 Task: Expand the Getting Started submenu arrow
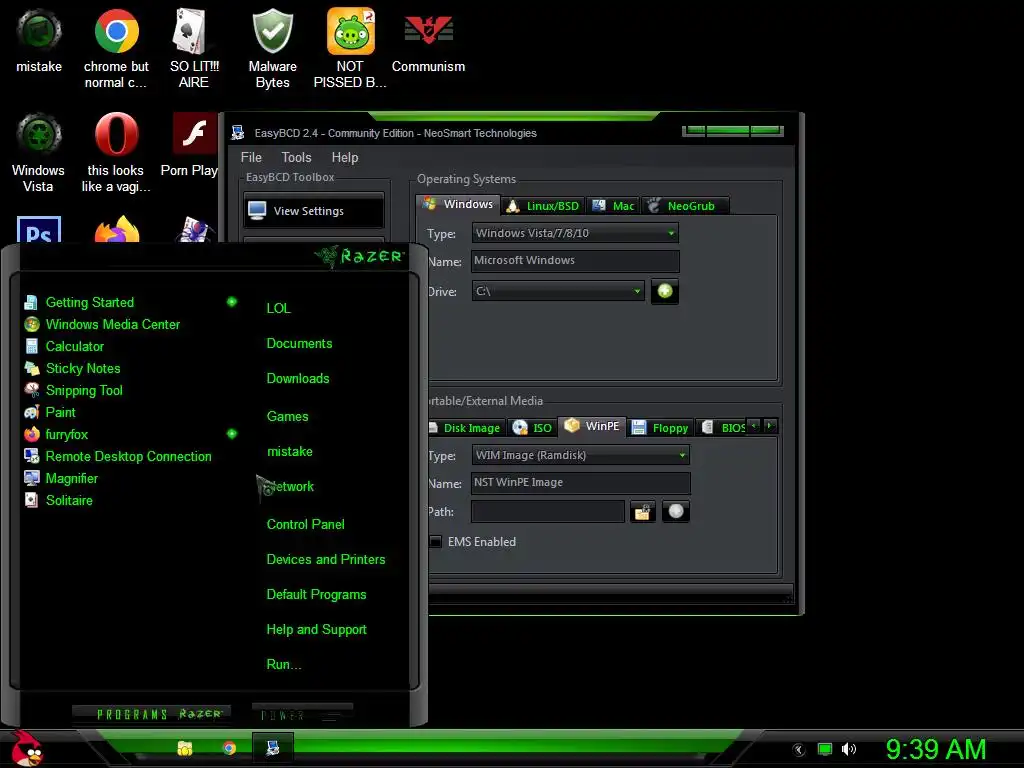click(232, 302)
